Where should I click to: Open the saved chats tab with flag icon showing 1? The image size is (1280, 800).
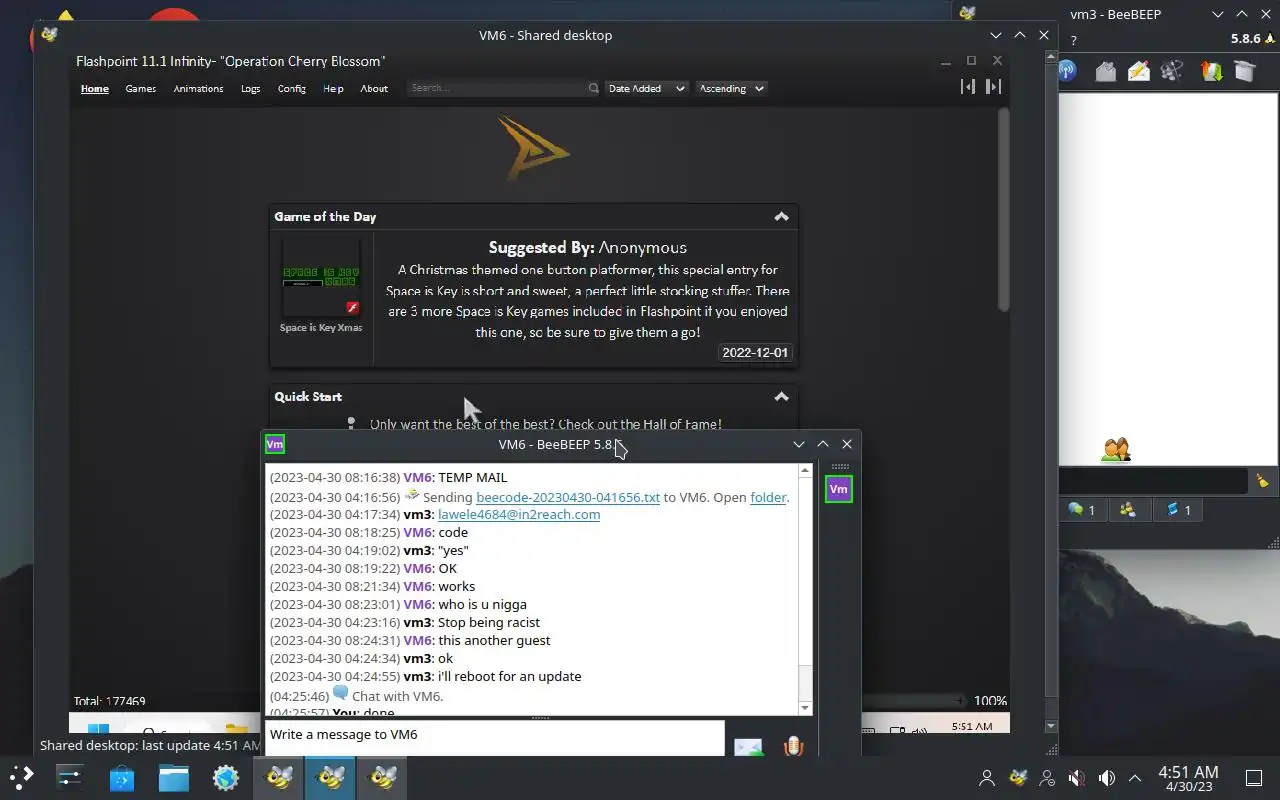(1178, 510)
